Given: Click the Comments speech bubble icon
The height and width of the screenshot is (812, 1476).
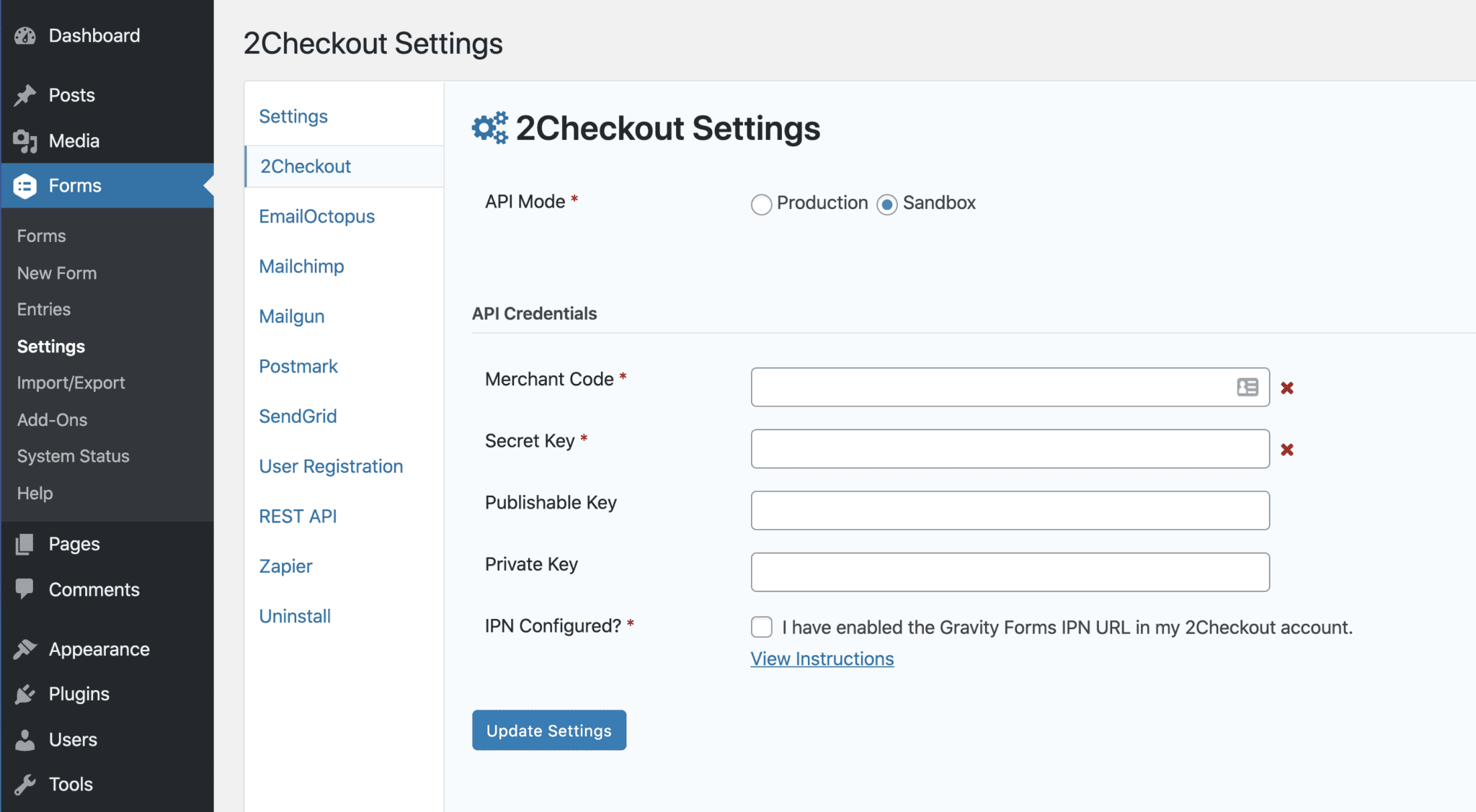Looking at the screenshot, I should click(x=25, y=589).
